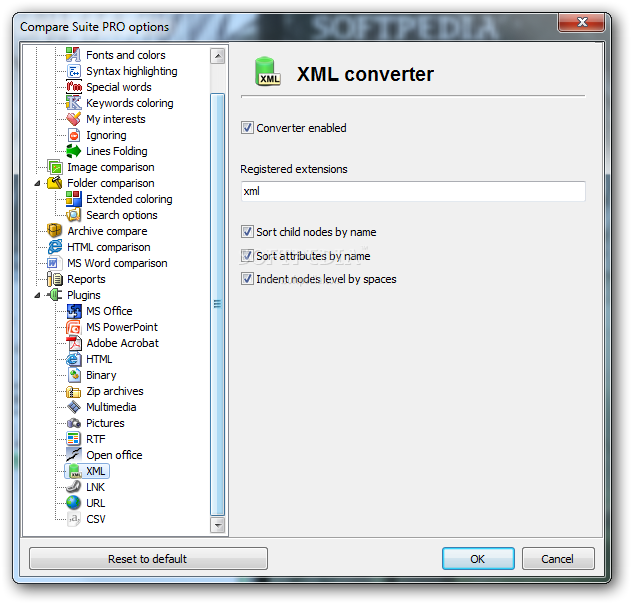Click the Image comparison icon
This screenshot has height=604, width=632.
coord(54,167)
